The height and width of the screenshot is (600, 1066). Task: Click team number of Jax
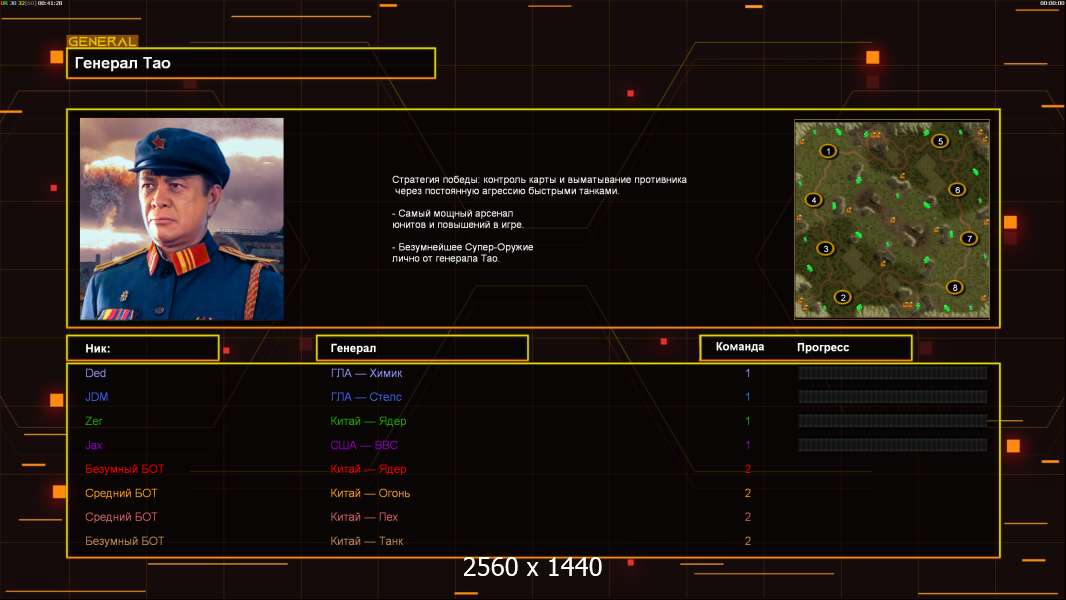(x=748, y=445)
